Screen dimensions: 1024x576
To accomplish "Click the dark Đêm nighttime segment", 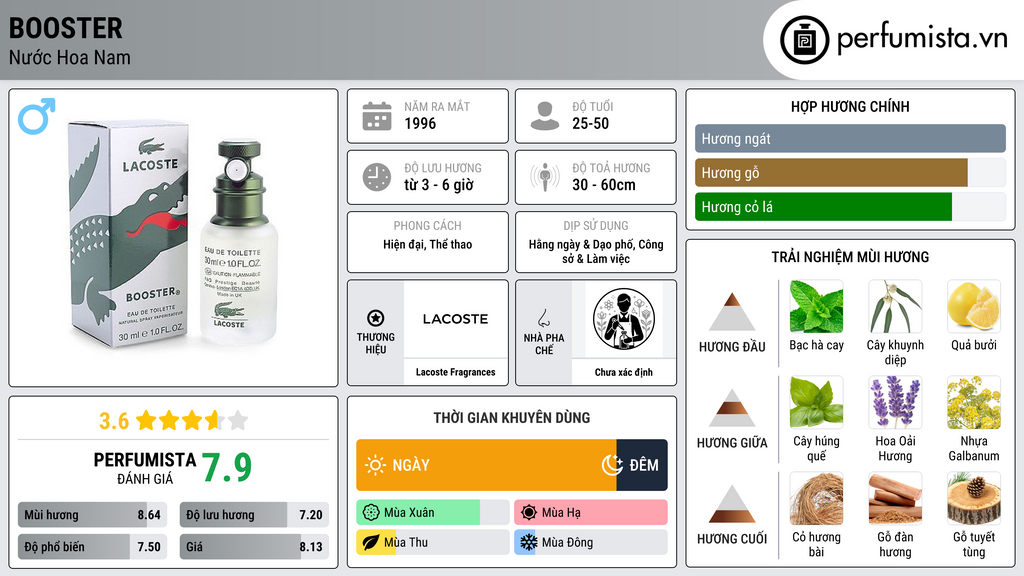I will pos(642,465).
